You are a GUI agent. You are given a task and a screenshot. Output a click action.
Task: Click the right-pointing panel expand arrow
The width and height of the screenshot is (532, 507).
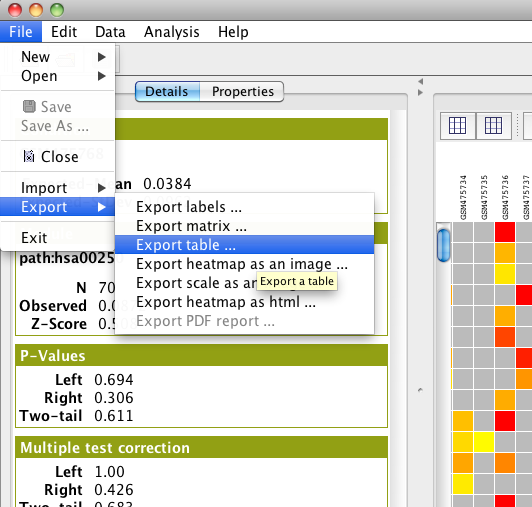(x=421, y=92)
